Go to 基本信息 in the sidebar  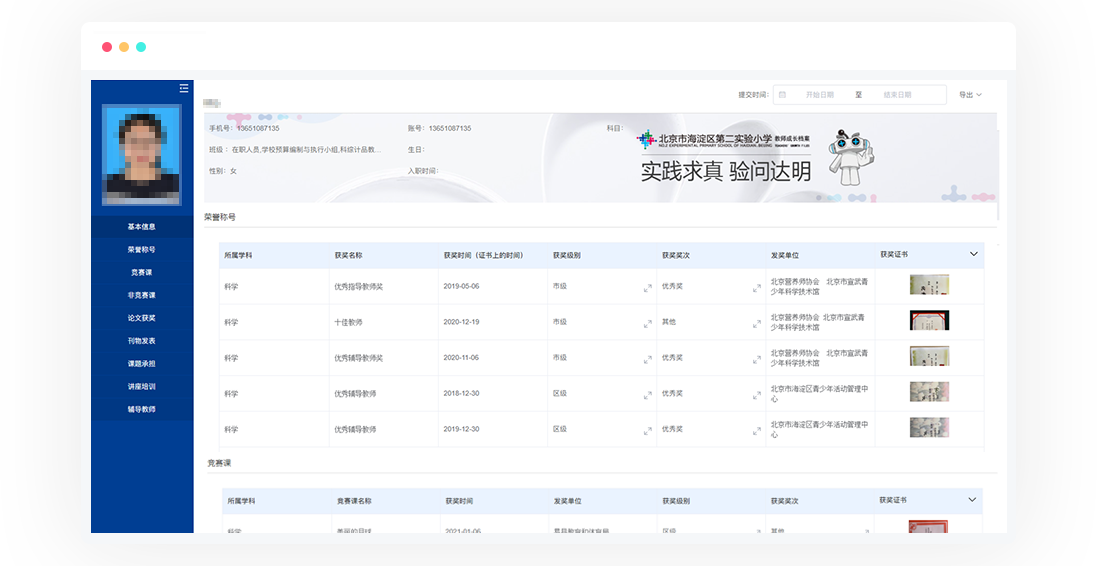click(141, 227)
